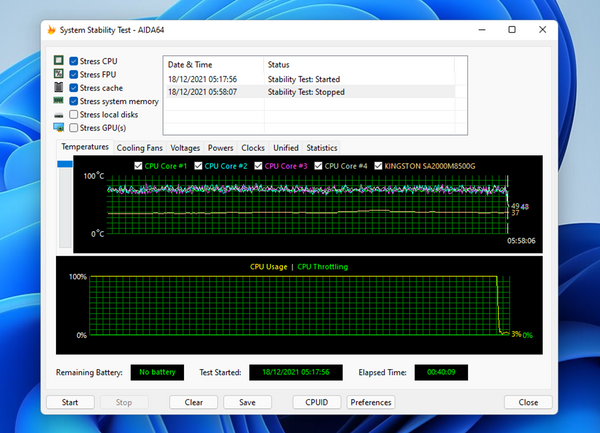Screen dimensions: 600x433
Task: Open the Preferences dialog
Action: [370, 402]
